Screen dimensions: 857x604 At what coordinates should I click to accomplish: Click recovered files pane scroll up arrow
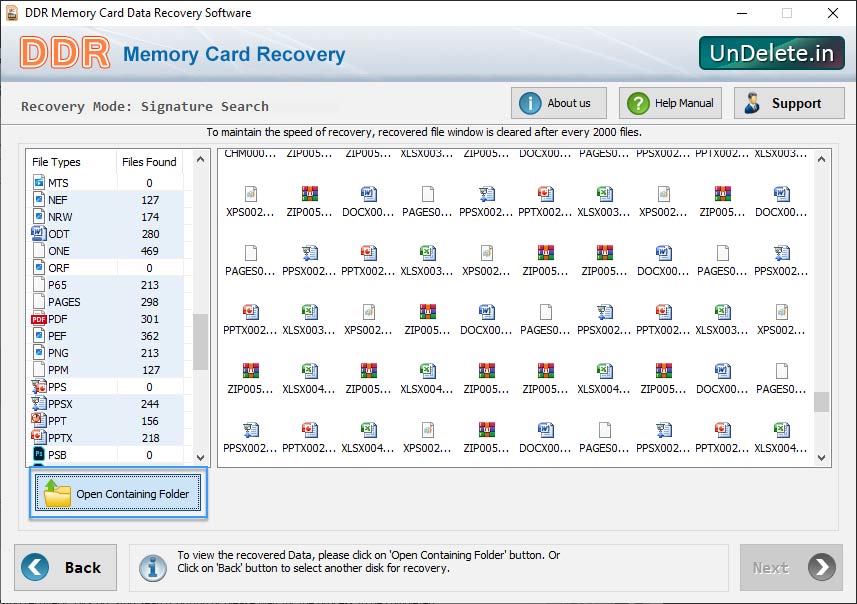point(821,160)
